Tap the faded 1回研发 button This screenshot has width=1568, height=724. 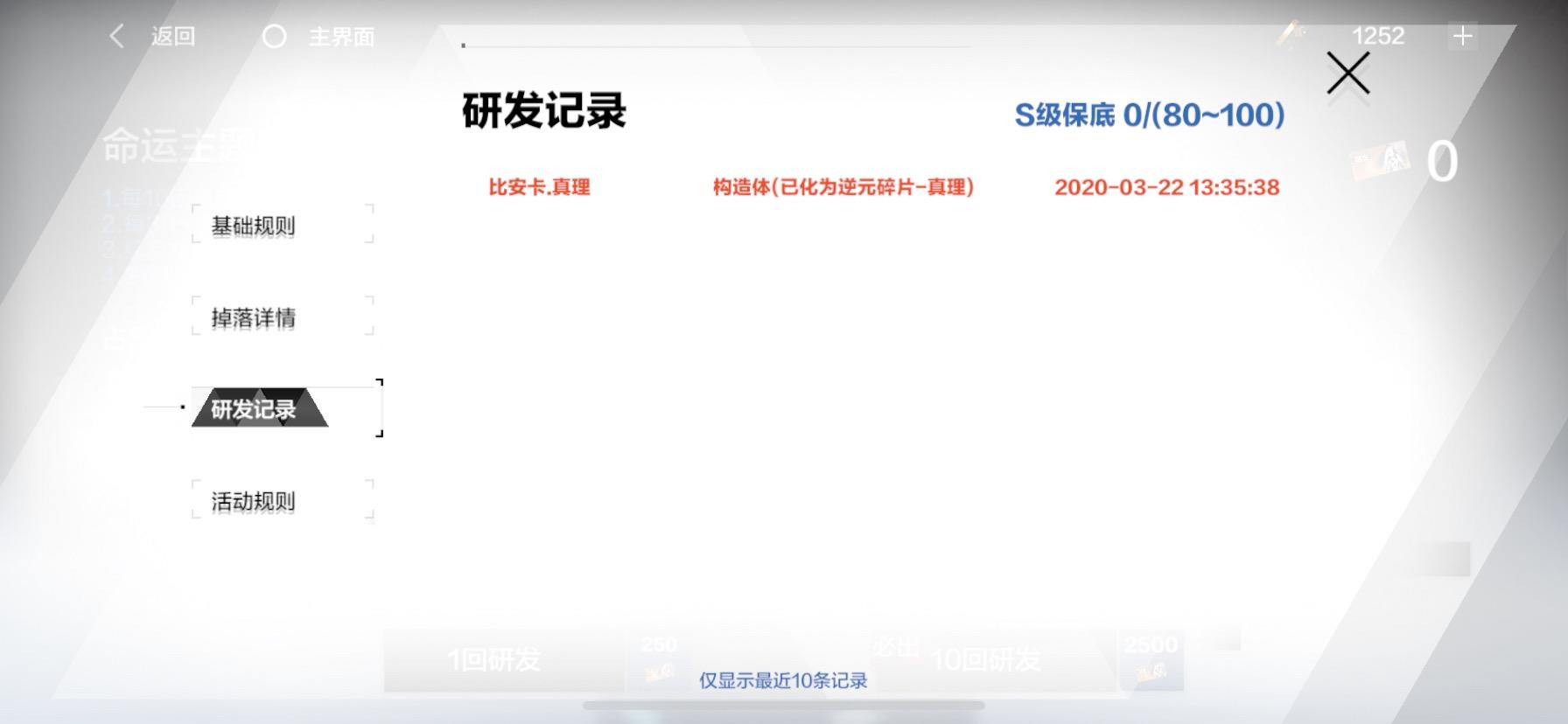click(504, 659)
